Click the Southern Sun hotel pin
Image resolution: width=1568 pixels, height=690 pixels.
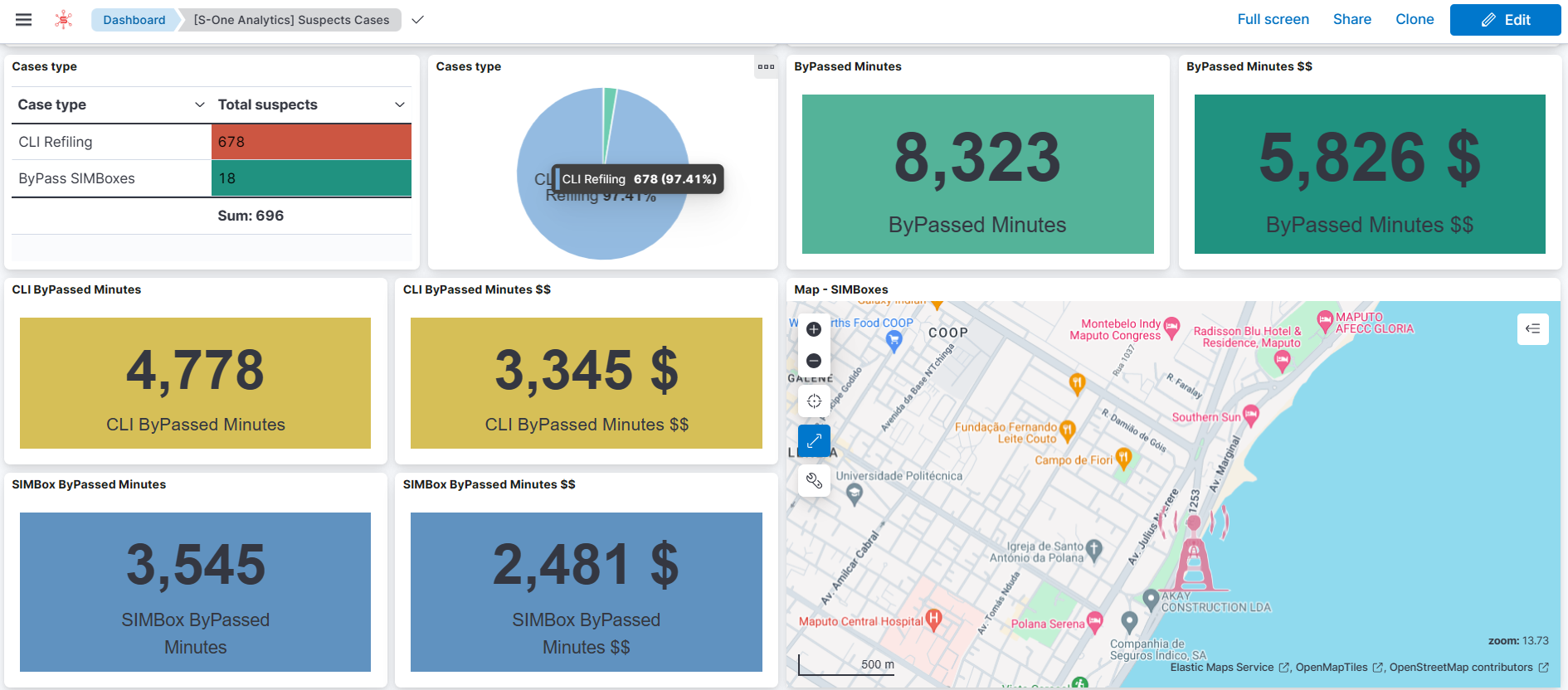[x=1251, y=415]
